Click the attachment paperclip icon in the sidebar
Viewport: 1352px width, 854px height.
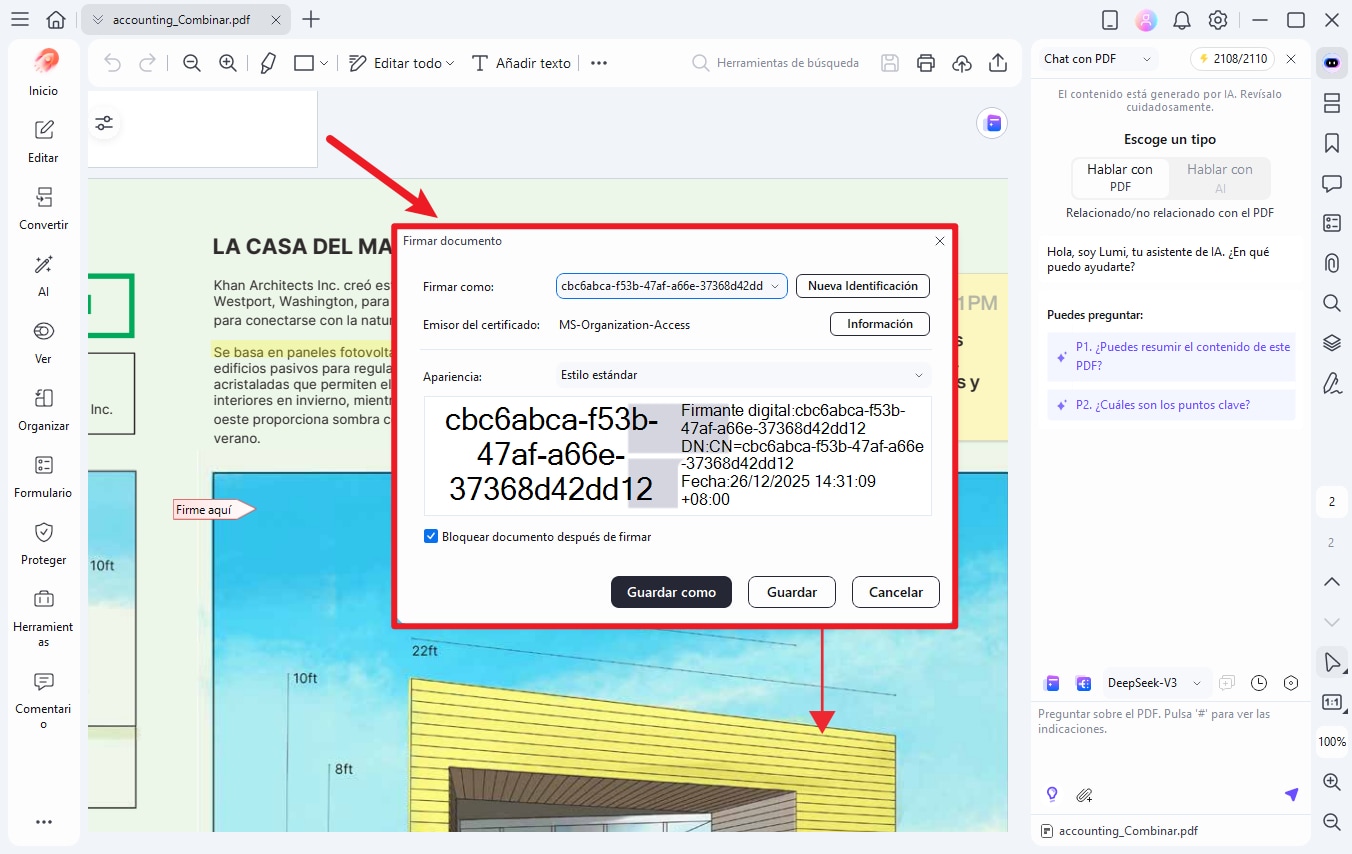pyautogui.click(x=1331, y=263)
